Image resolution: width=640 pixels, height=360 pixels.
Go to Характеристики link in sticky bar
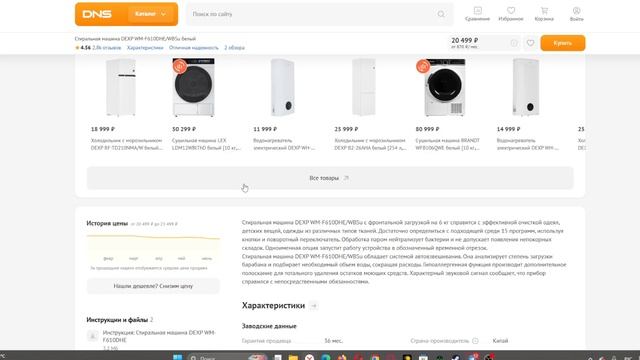point(145,48)
